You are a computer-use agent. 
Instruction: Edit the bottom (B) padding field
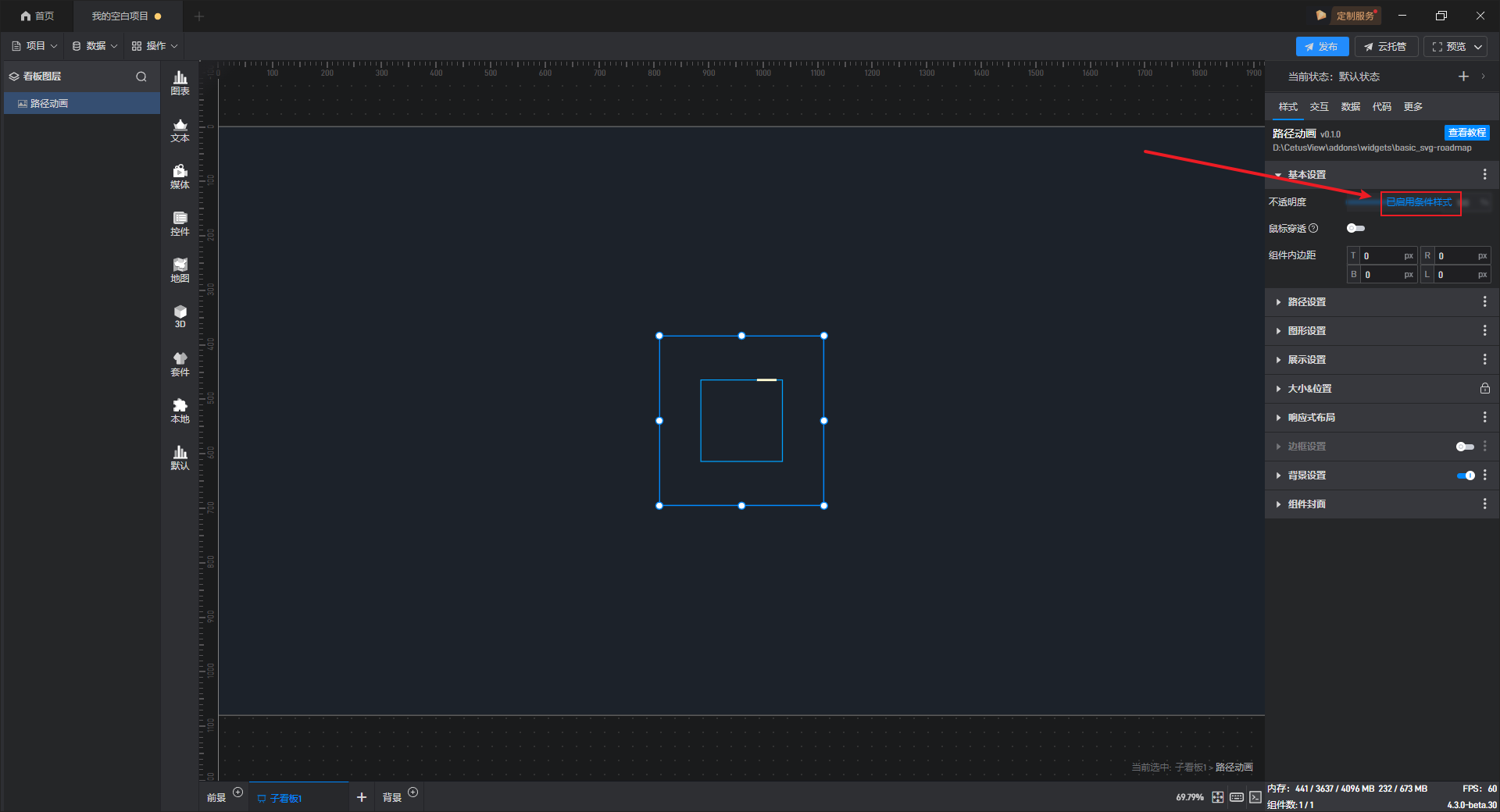point(1382,275)
